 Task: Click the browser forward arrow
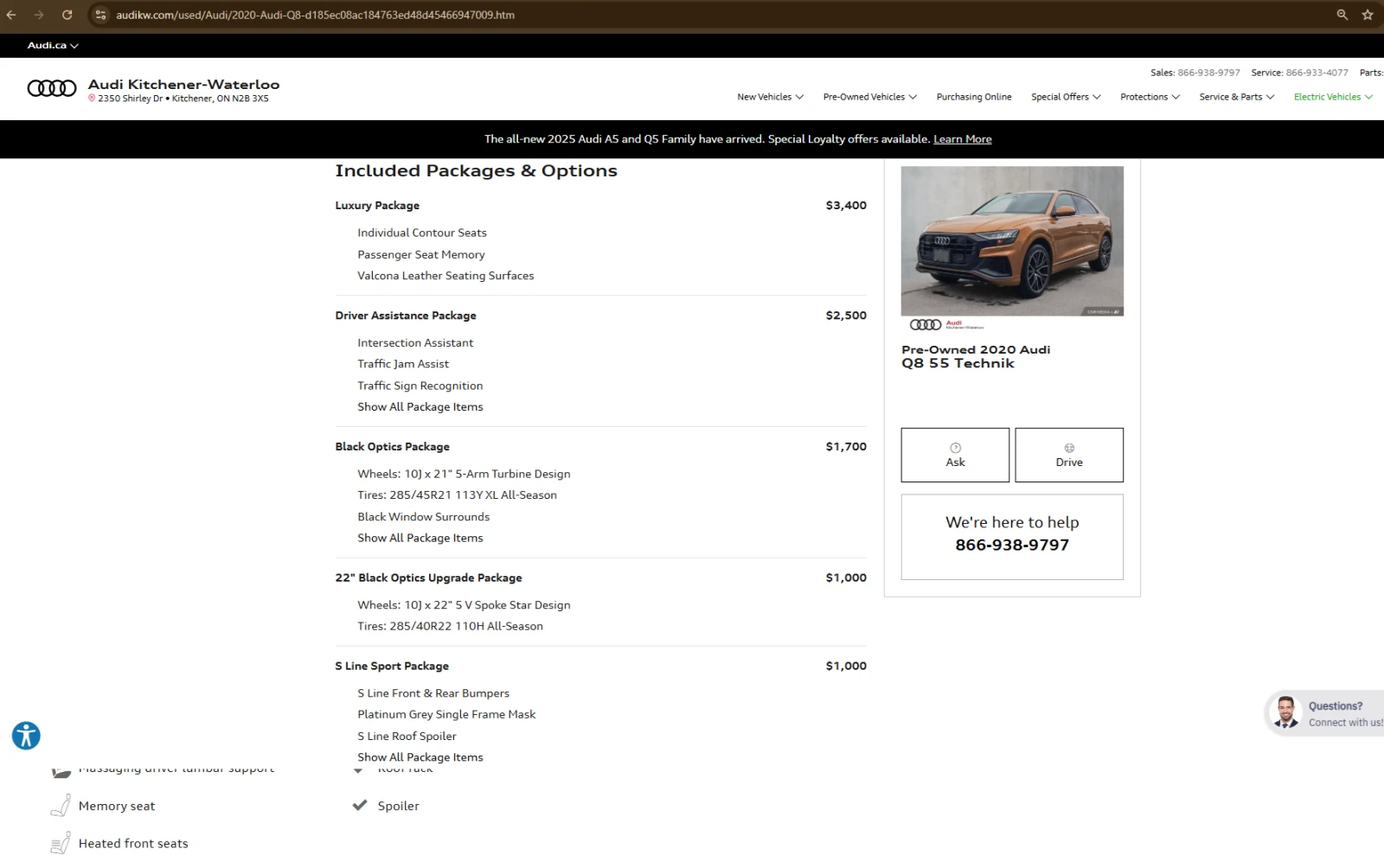tap(39, 15)
